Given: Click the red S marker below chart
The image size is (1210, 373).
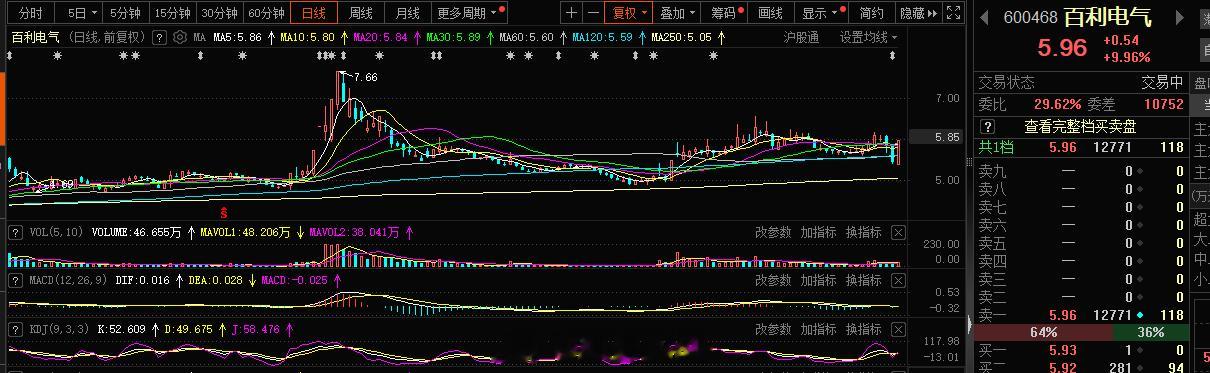Looking at the screenshot, I should (x=225, y=212).
